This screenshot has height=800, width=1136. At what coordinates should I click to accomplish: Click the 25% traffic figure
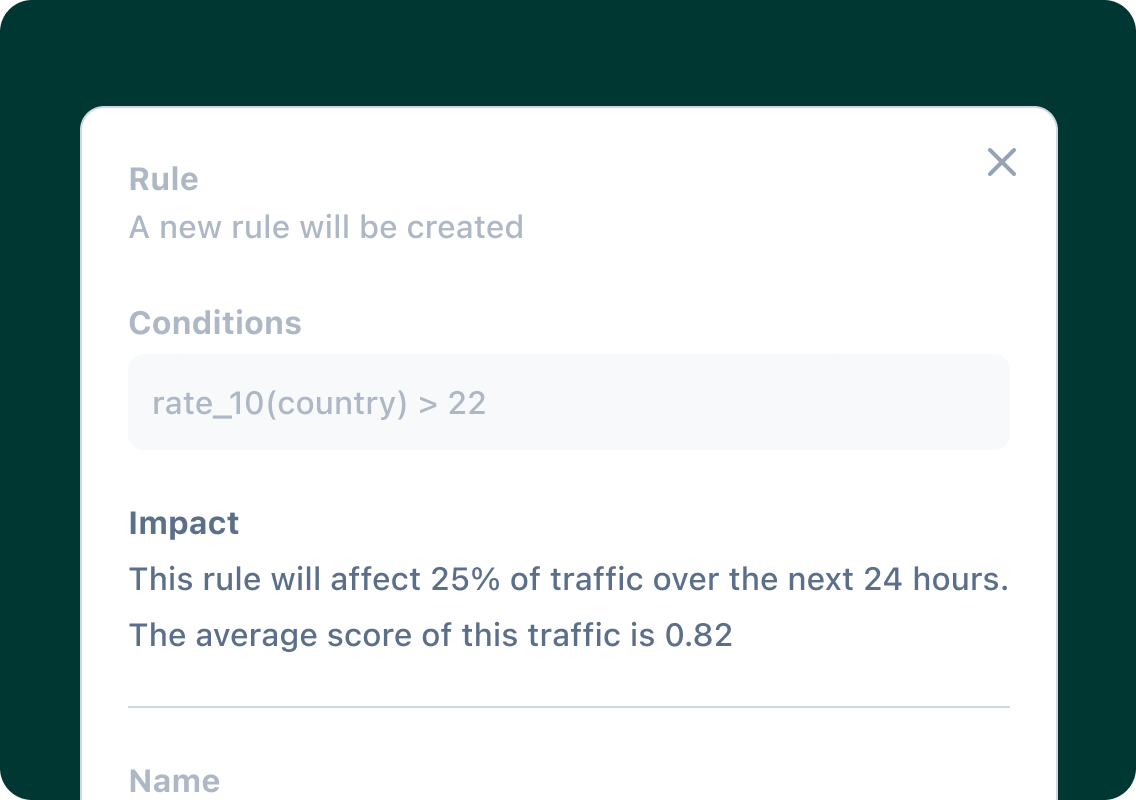466,580
